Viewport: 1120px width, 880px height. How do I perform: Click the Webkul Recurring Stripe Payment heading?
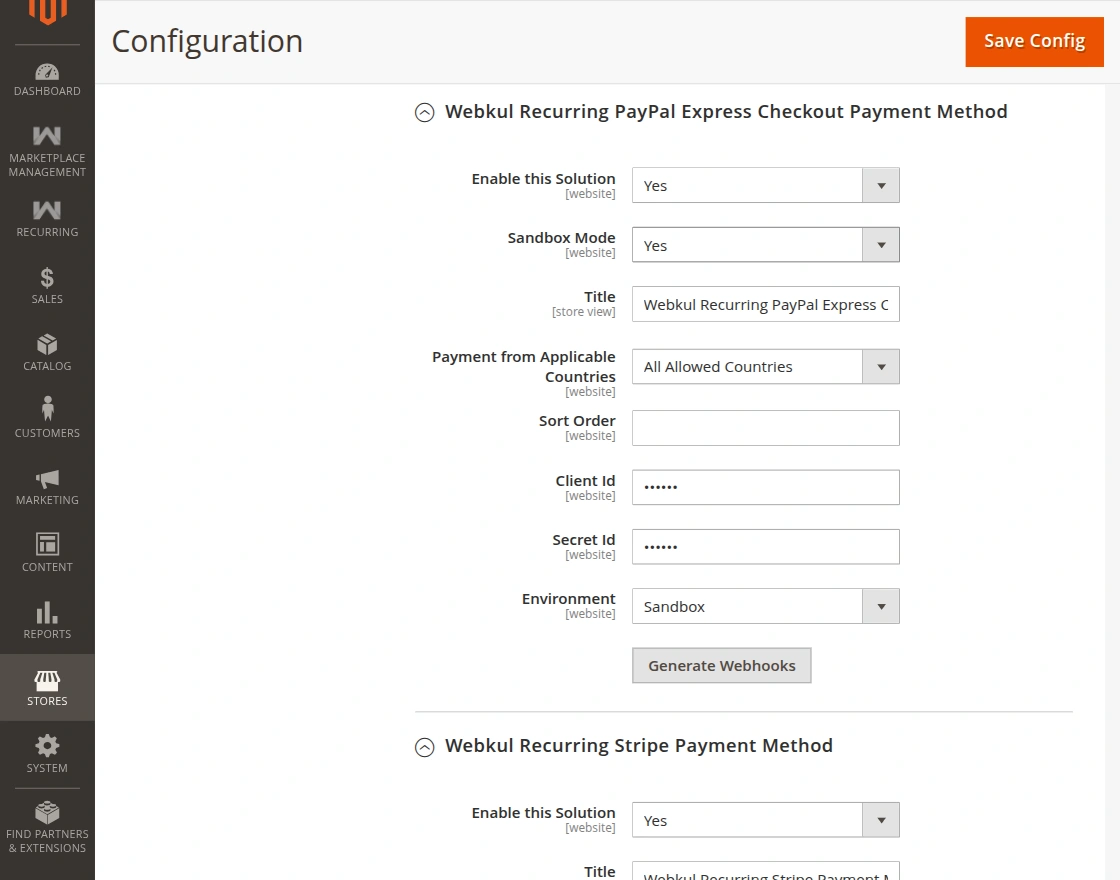point(639,746)
